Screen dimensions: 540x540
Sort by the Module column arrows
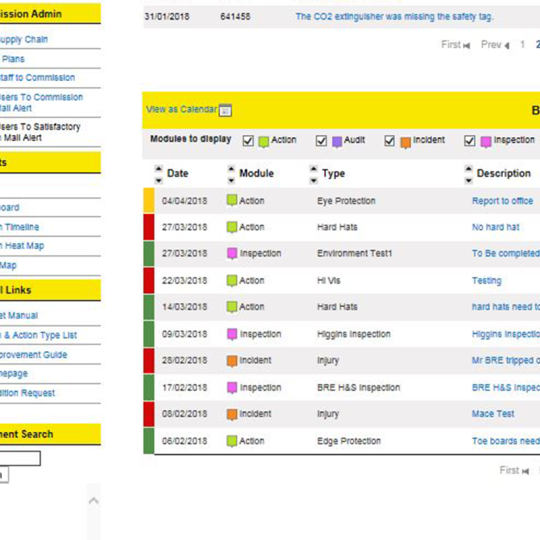(231, 175)
